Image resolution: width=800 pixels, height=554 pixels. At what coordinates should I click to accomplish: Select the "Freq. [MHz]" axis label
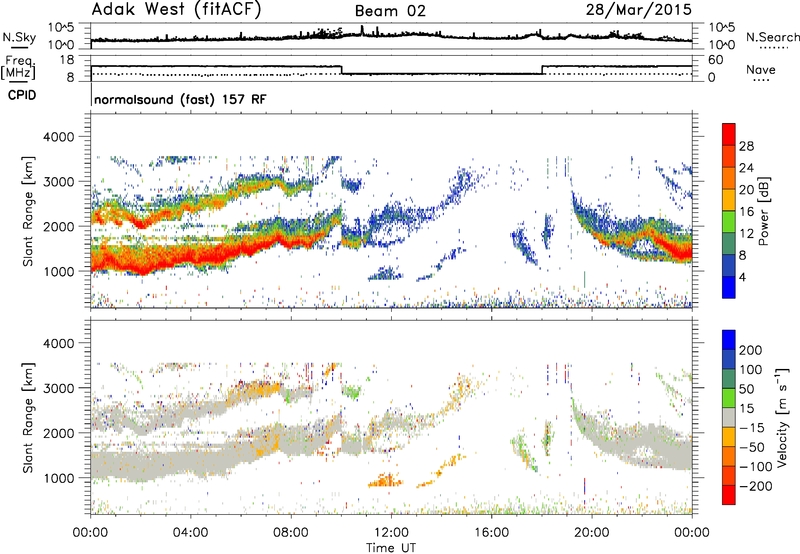tap(18, 67)
